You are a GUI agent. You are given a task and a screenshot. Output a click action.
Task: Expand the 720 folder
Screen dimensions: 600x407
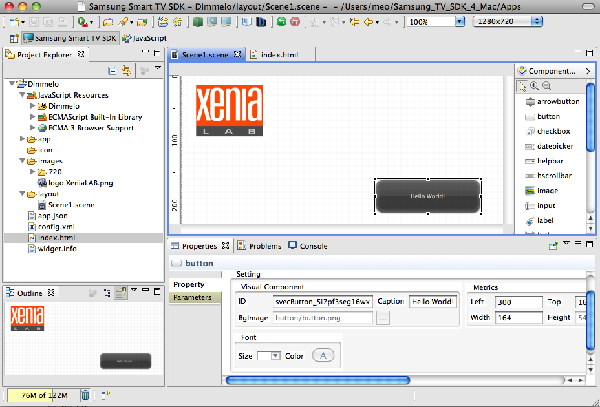[33, 171]
